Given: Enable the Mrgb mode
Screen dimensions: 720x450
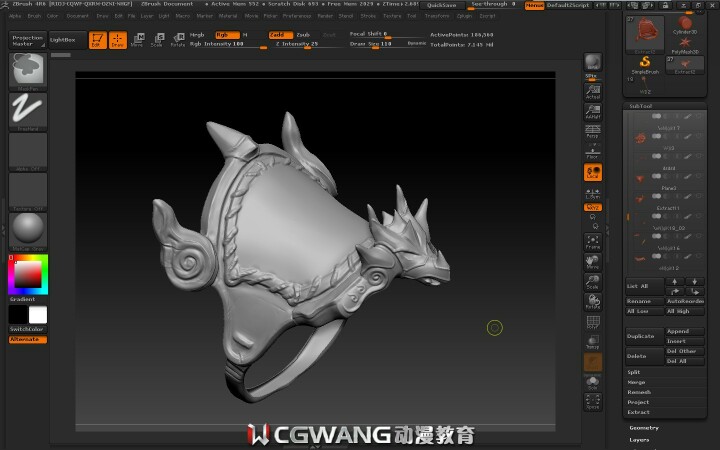Looking at the screenshot, I should click(x=197, y=35).
